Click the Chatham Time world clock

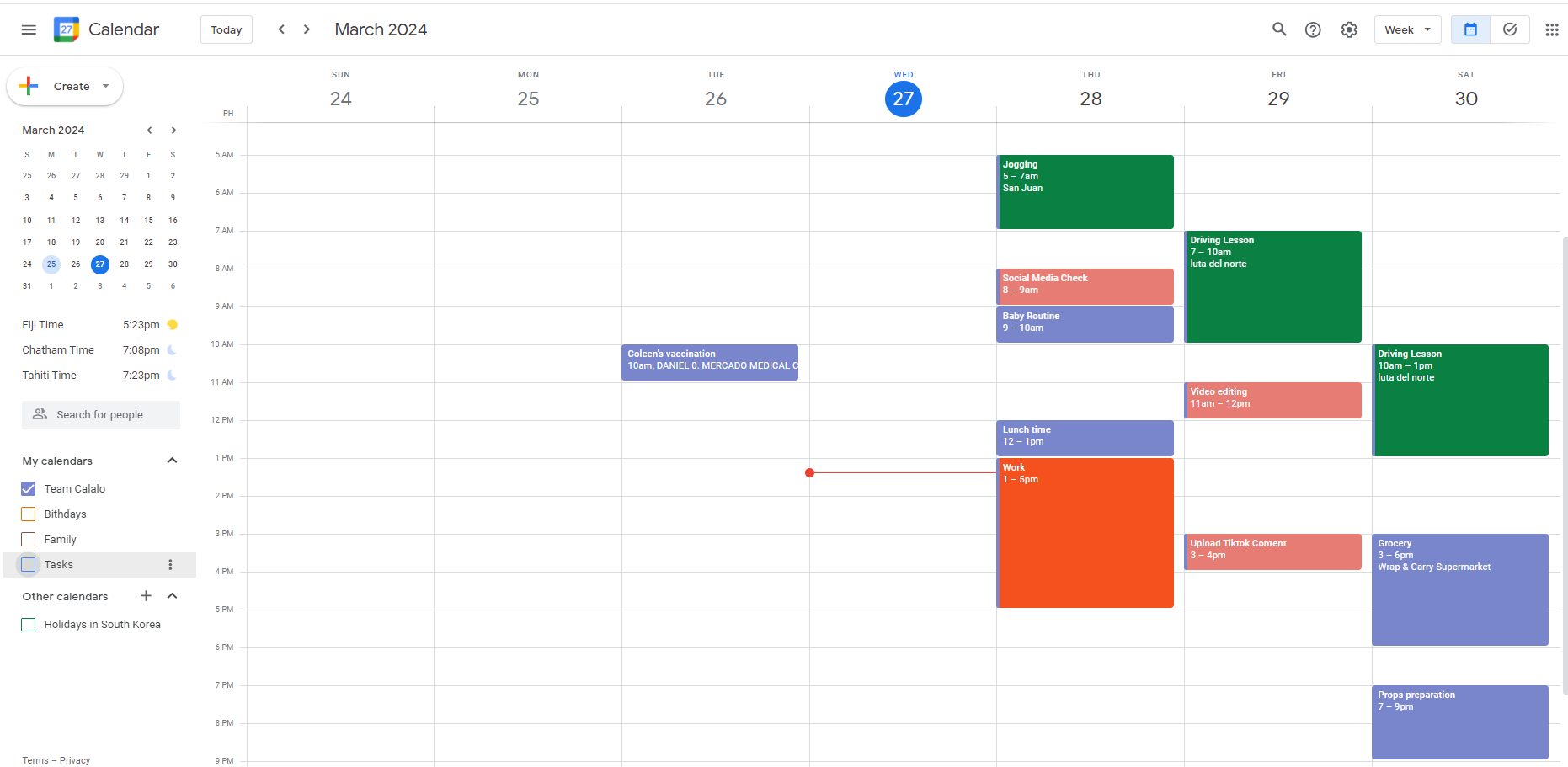tap(100, 350)
